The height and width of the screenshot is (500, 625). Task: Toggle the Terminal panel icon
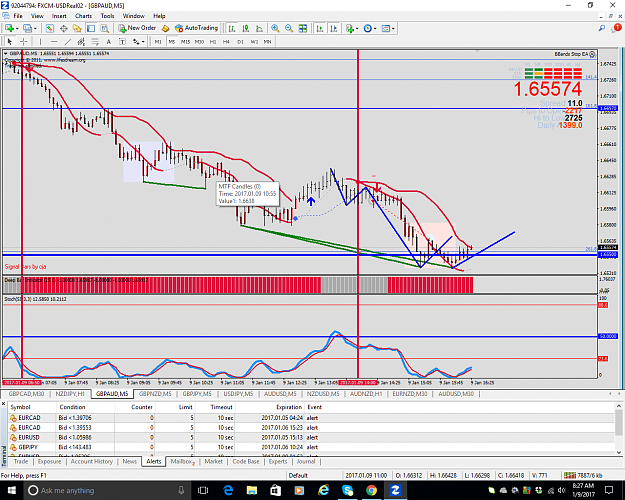click(91, 28)
